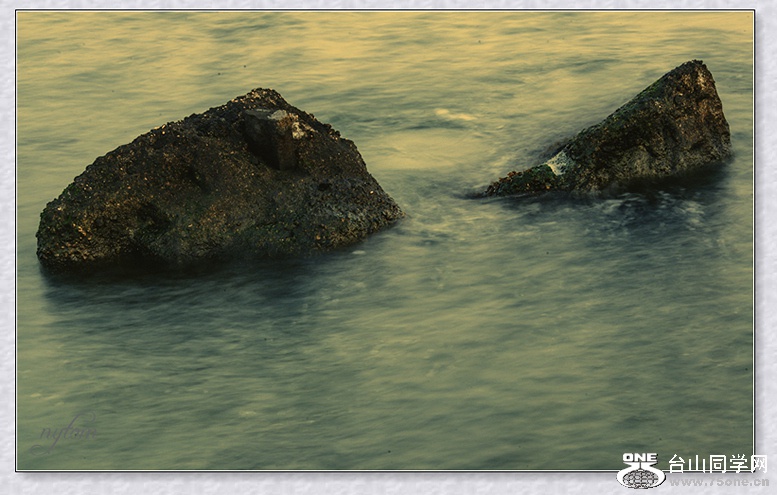777x495 pixels.
Task: Open the www.75one.cn URL watermark
Action: pos(718,482)
